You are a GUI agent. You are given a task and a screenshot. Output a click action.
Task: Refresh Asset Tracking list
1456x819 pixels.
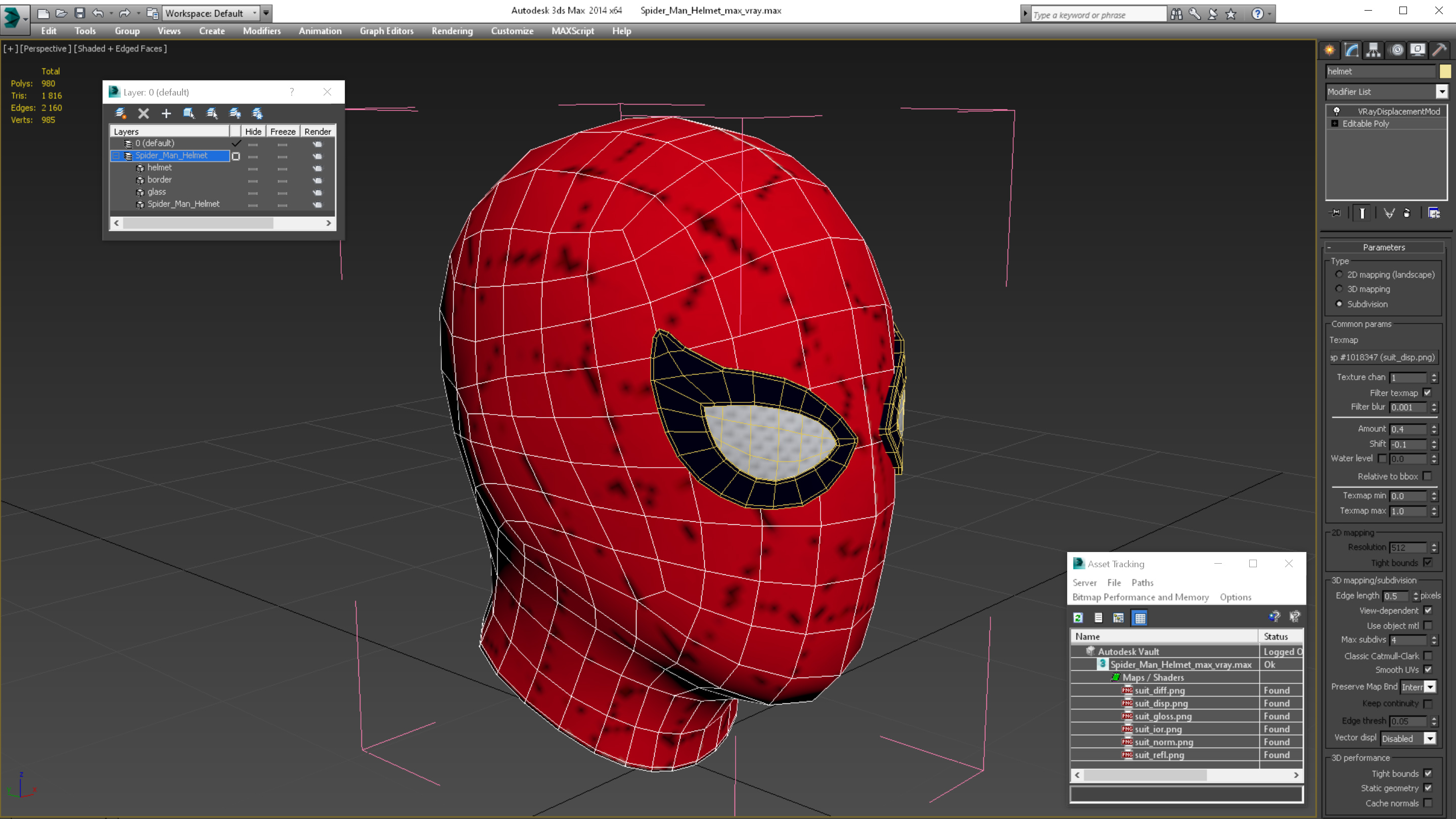[x=1078, y=618]
